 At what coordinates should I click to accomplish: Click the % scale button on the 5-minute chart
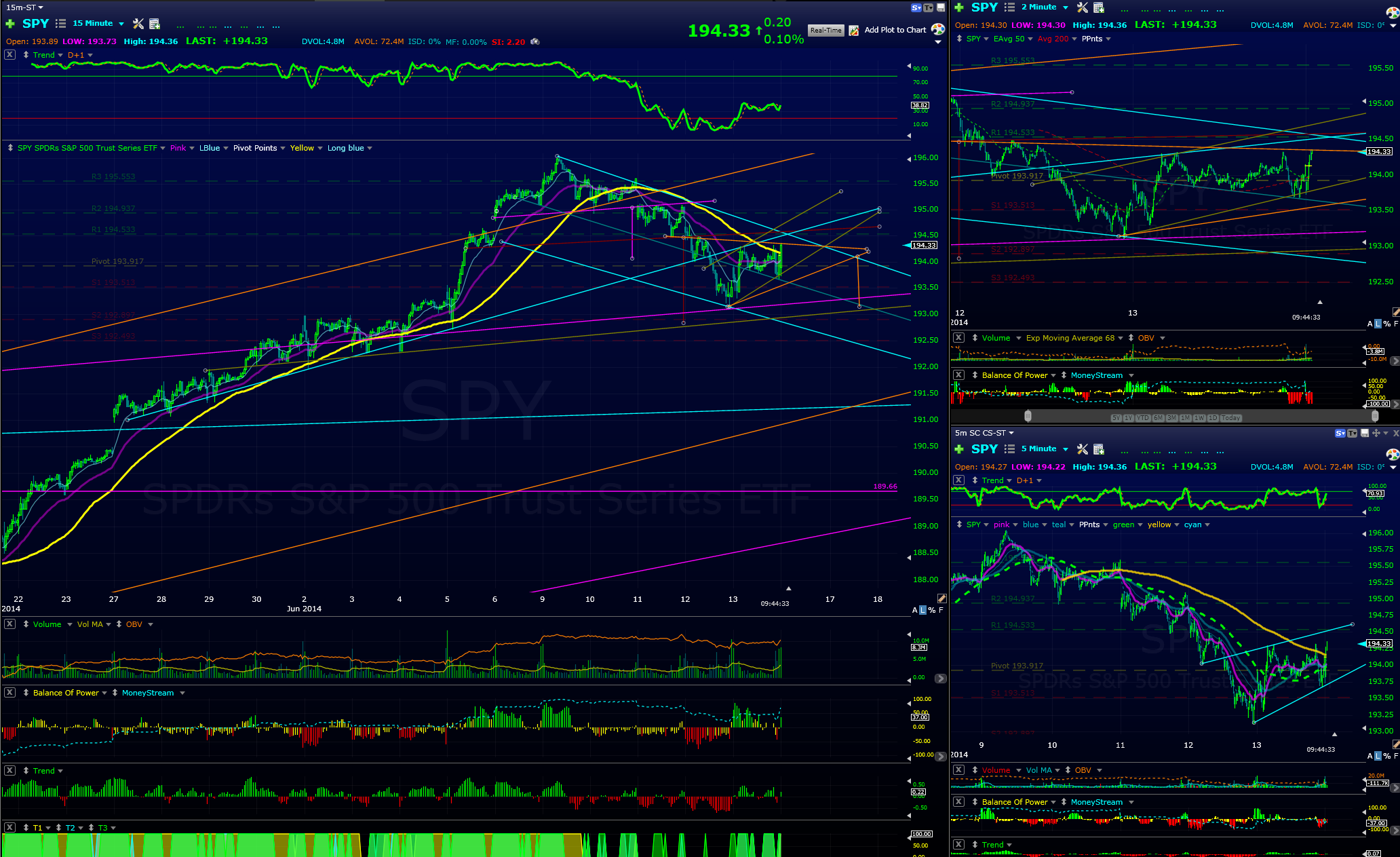[1387, 756]
